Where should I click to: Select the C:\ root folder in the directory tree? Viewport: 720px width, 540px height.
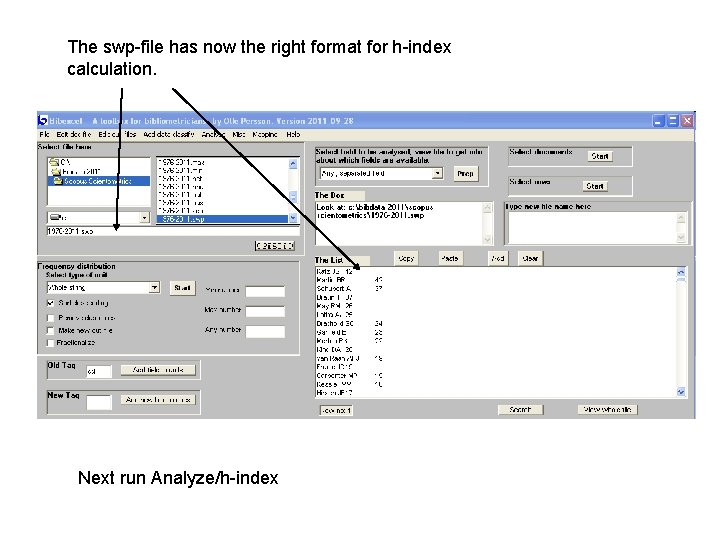pos(66,162)
